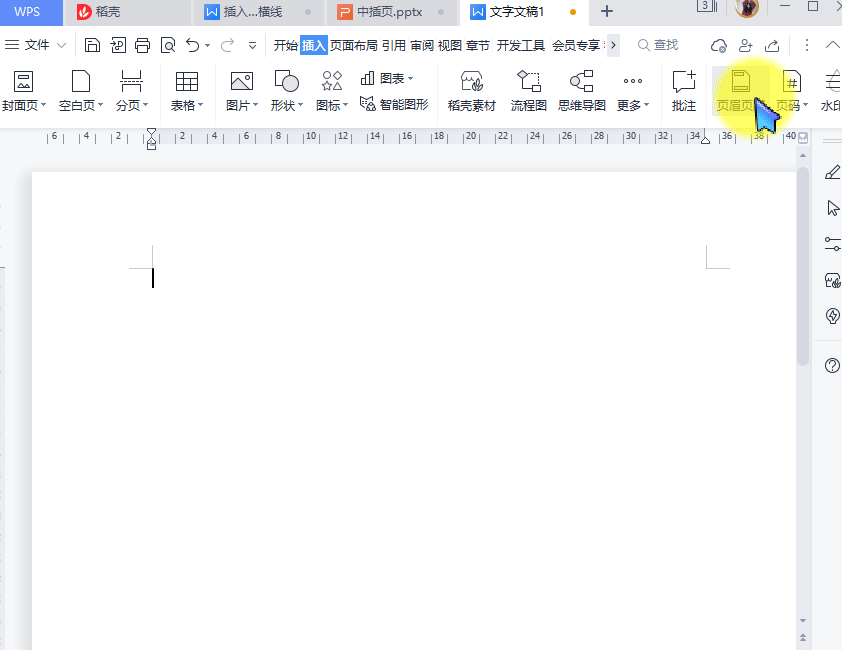This screenshot has width=842, height=650.
Task: Click the Print icon
Action: click(143, 45)
